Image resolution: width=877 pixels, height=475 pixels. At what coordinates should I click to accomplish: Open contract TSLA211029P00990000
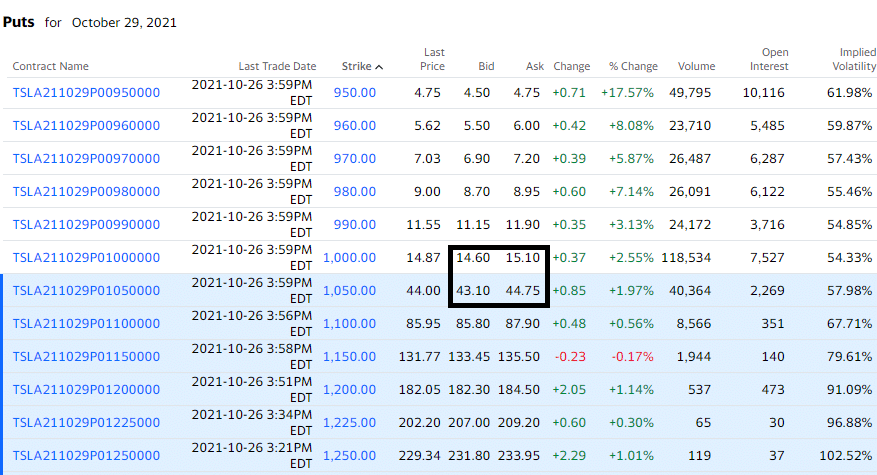click(86, 224)
